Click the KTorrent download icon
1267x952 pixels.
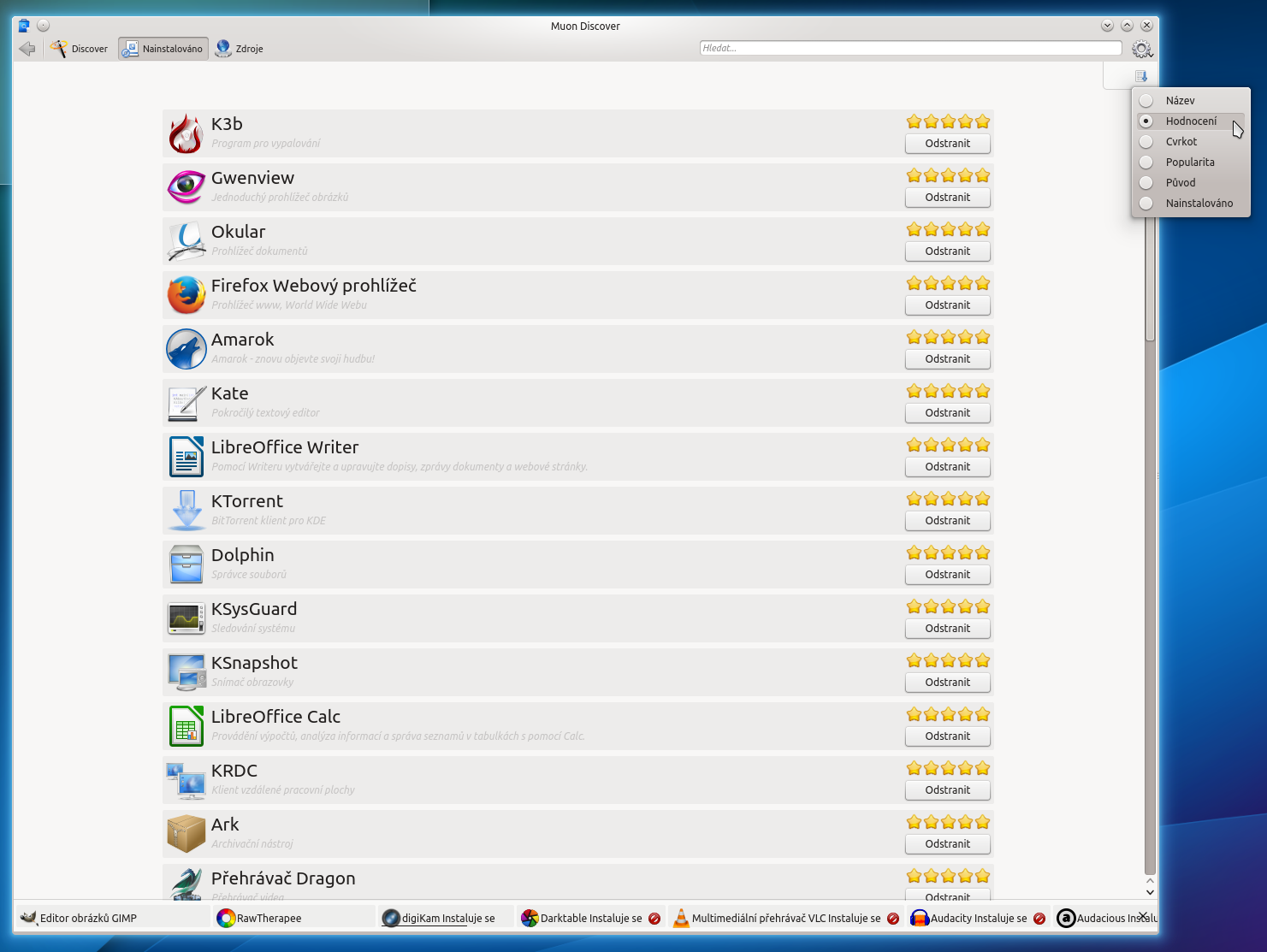186,511
